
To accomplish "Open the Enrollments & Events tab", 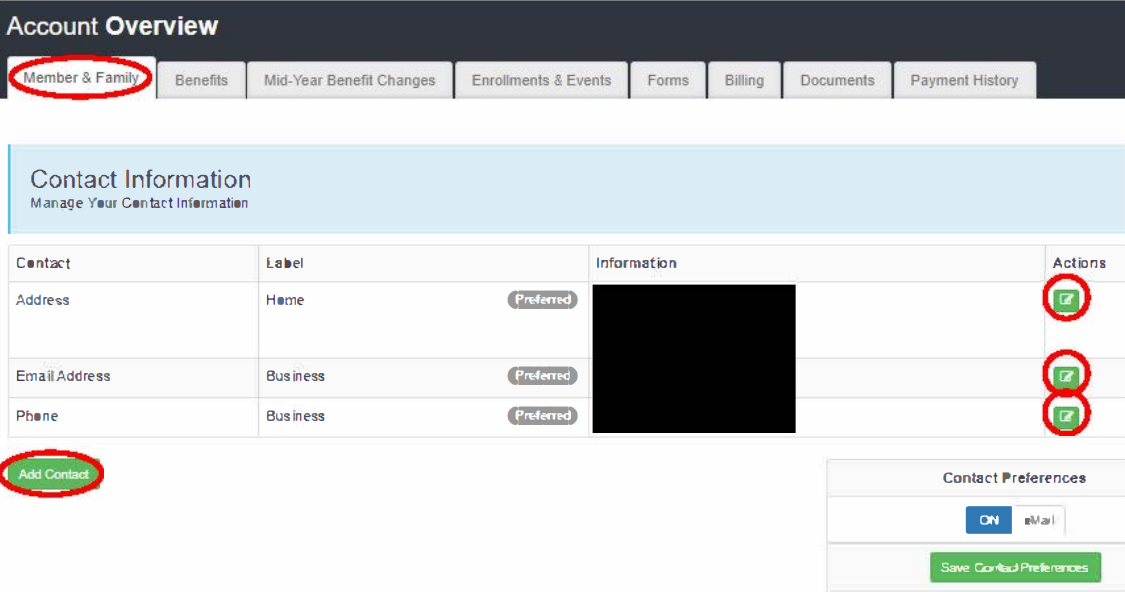I will coord(541,80).
